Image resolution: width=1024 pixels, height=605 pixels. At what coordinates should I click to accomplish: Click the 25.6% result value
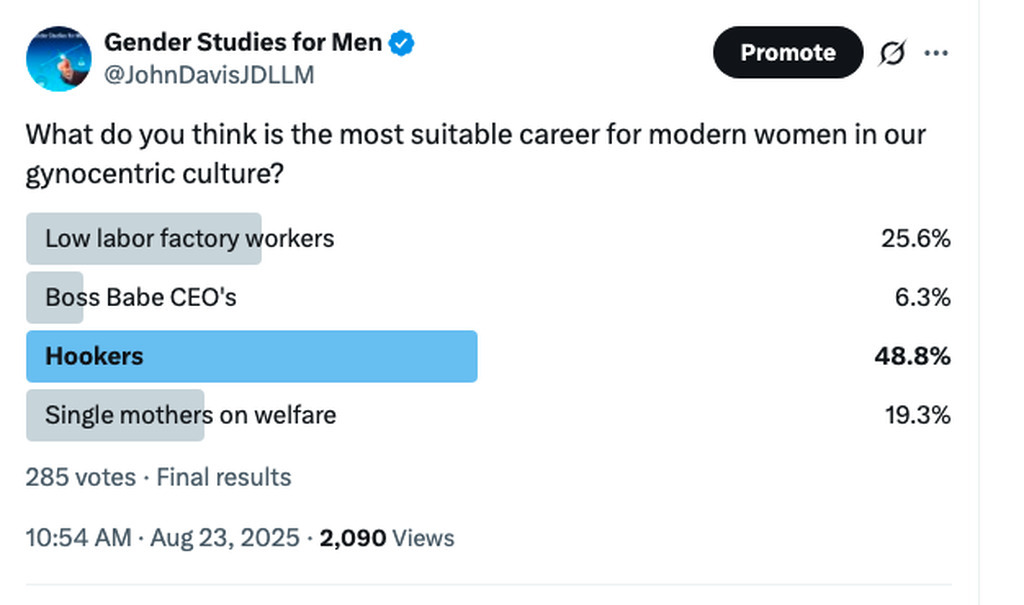(x=915, y=239)
